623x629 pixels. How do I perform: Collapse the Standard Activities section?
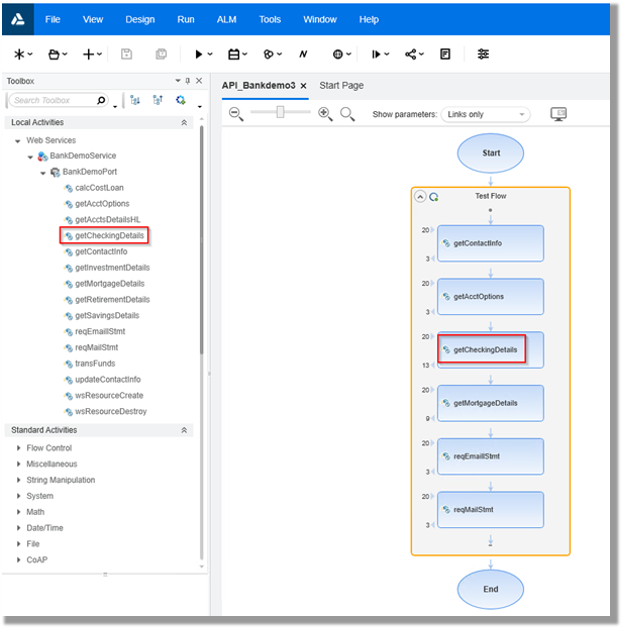click(184, 430)
